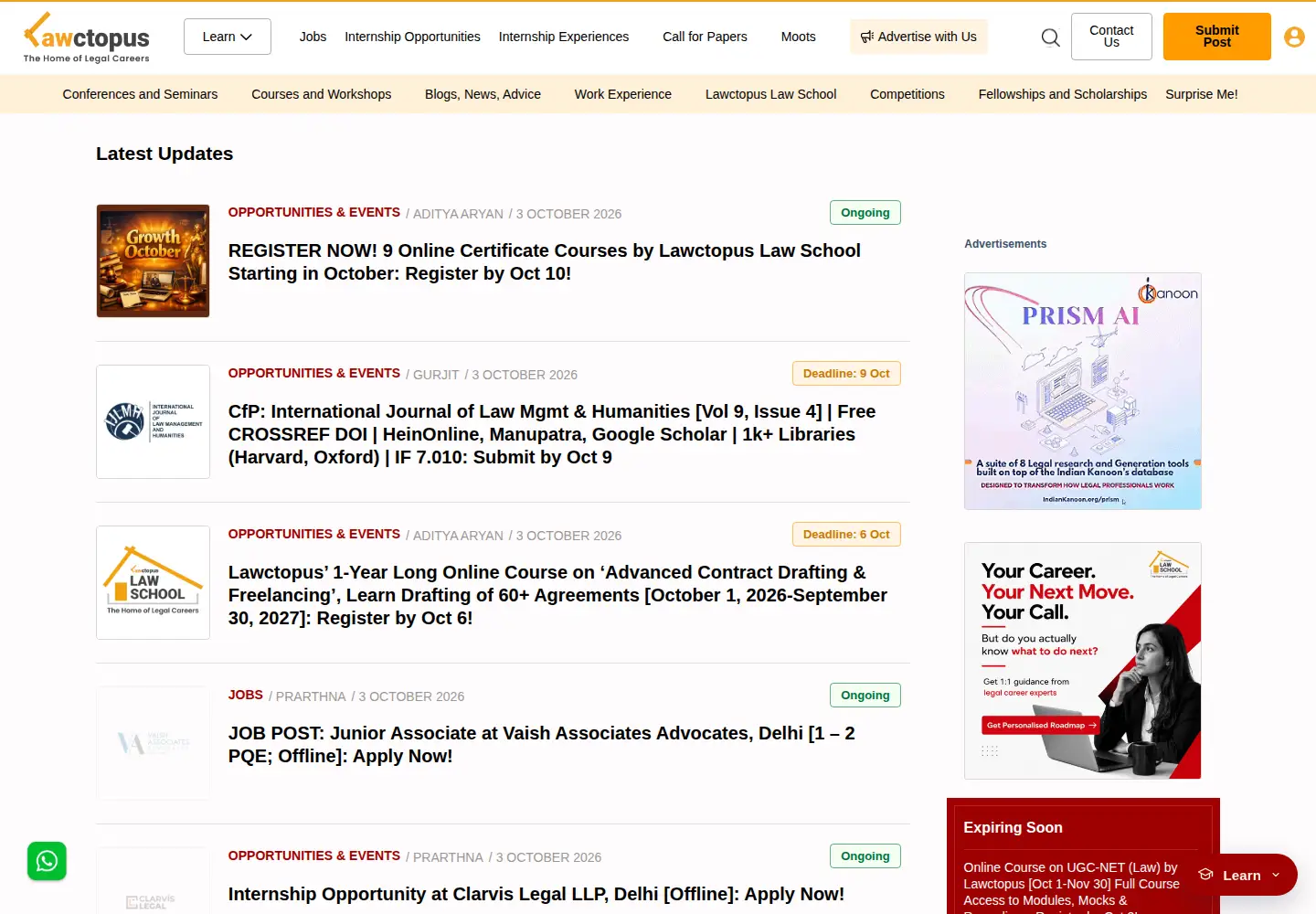Screen dimensions: 1316x914
Task: Open the Law School logo thumbnail
Action: point(153,582)
